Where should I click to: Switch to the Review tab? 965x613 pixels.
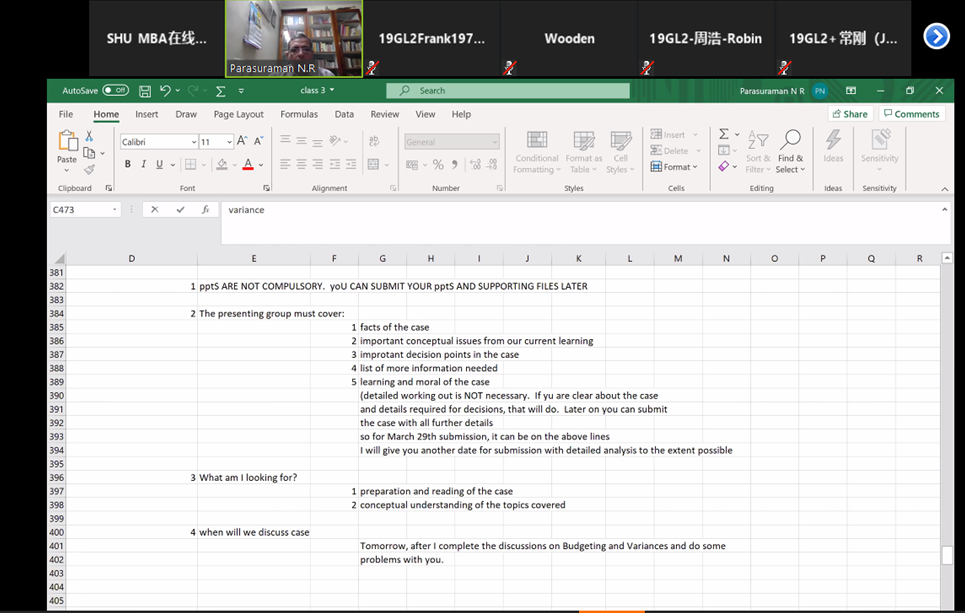pos(385,114)
